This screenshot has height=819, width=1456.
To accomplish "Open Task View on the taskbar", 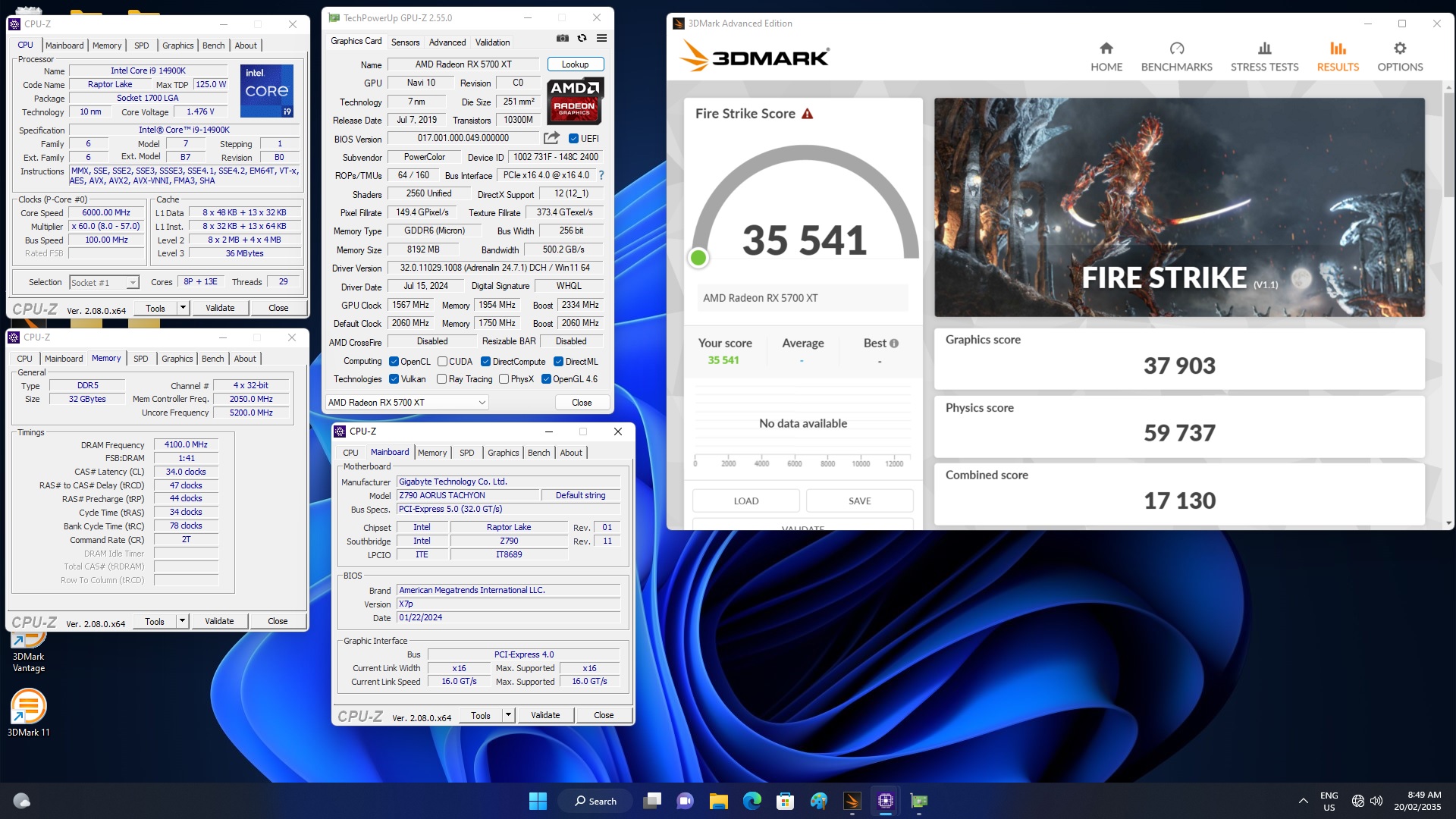I will point(652,801).
